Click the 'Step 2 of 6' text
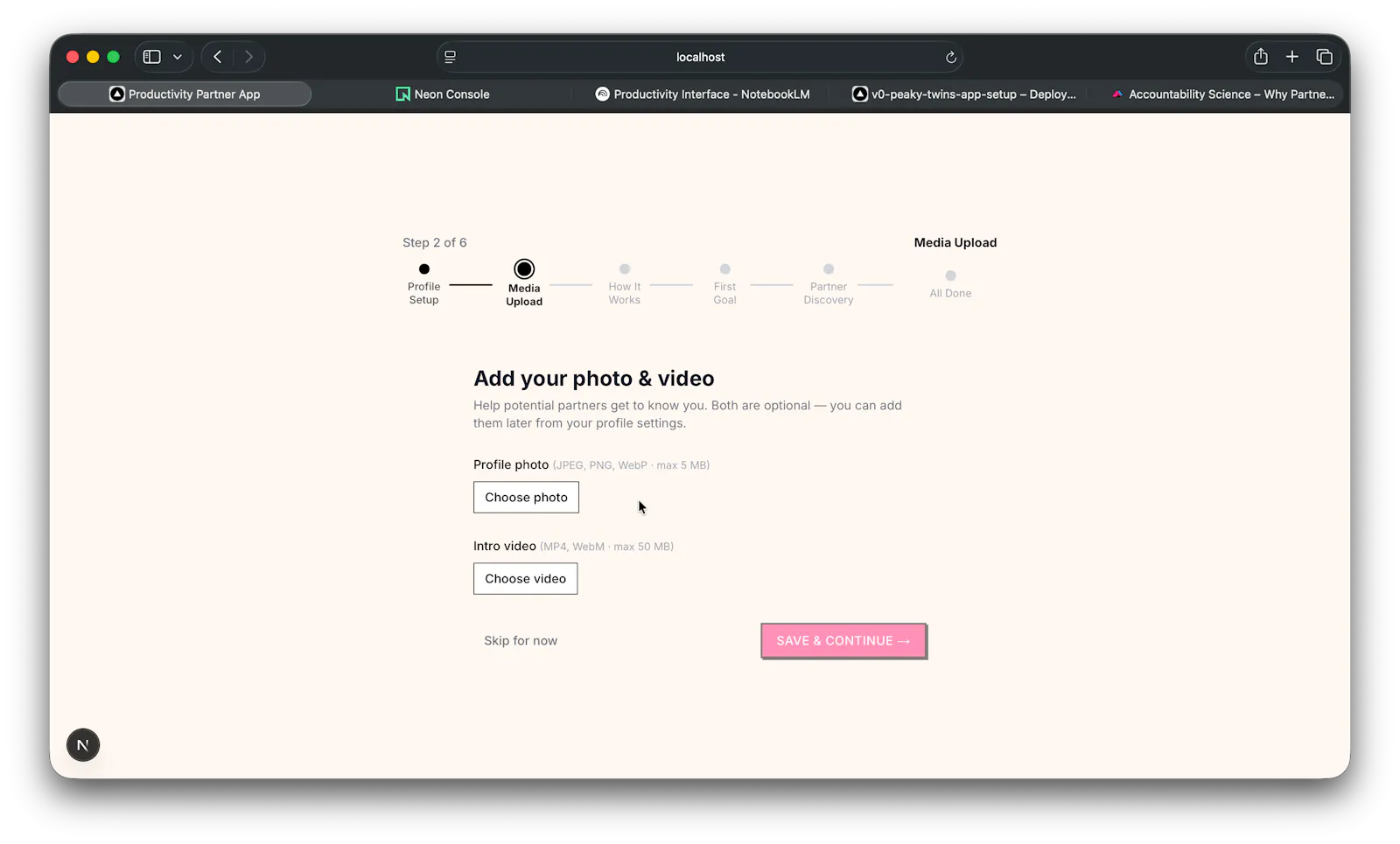 click(435, 243)
